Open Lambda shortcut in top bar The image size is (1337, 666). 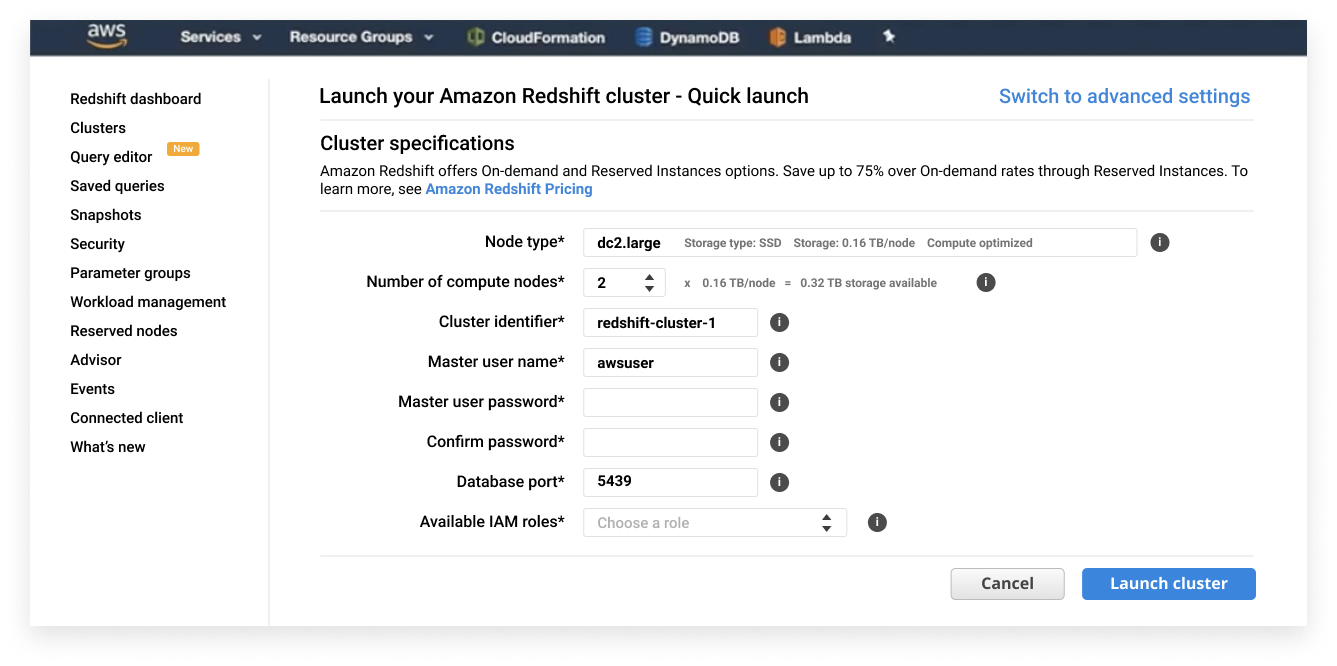tap(810, 38)
